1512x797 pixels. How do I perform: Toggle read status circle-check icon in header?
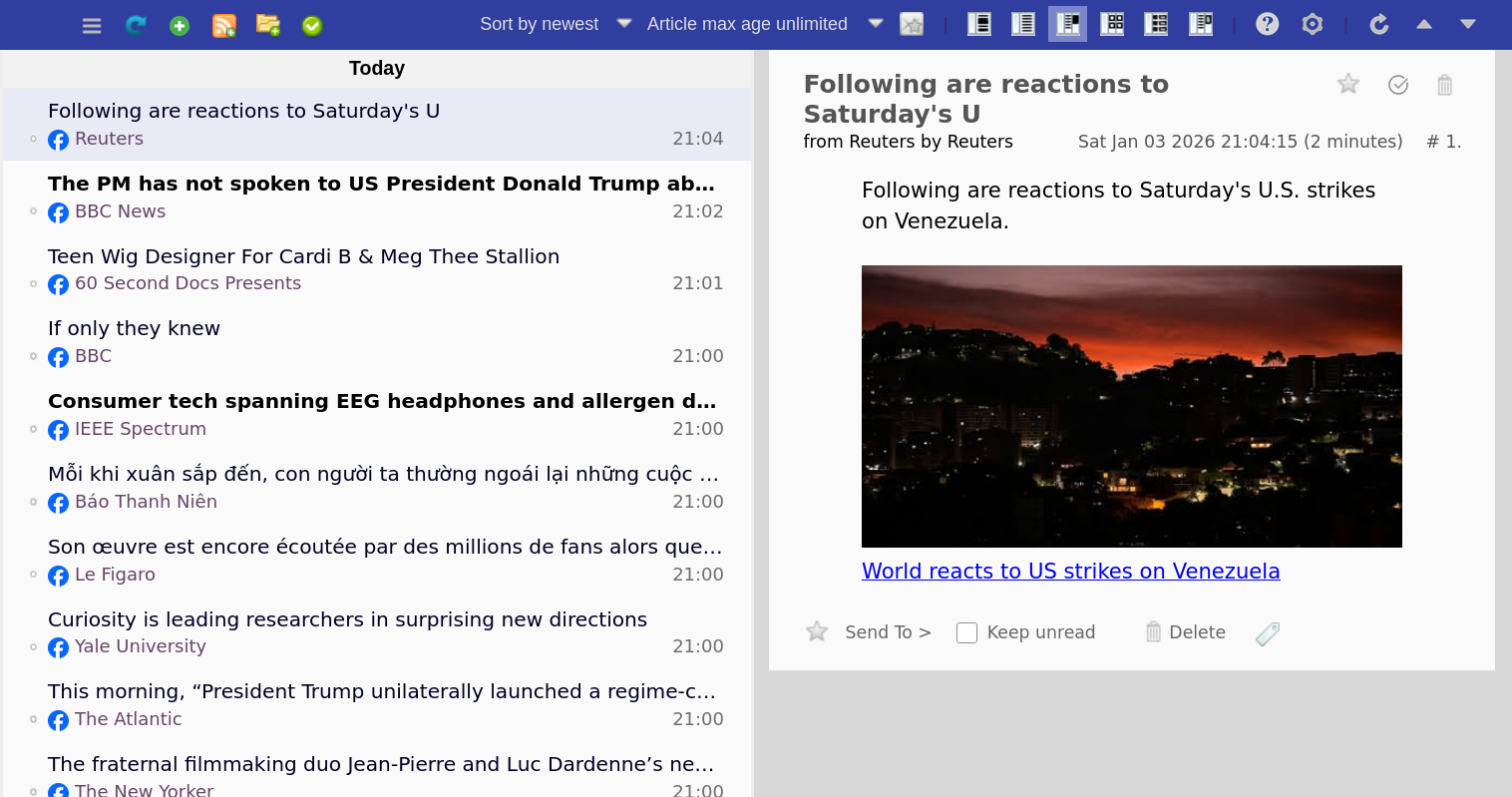click(1398, 85)
